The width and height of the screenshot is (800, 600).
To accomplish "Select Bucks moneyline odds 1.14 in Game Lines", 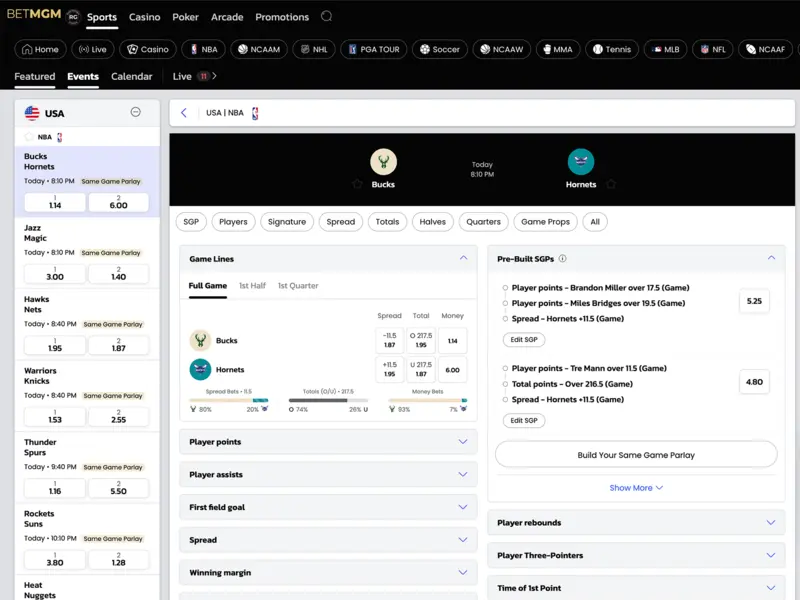I will pos(452,341).
